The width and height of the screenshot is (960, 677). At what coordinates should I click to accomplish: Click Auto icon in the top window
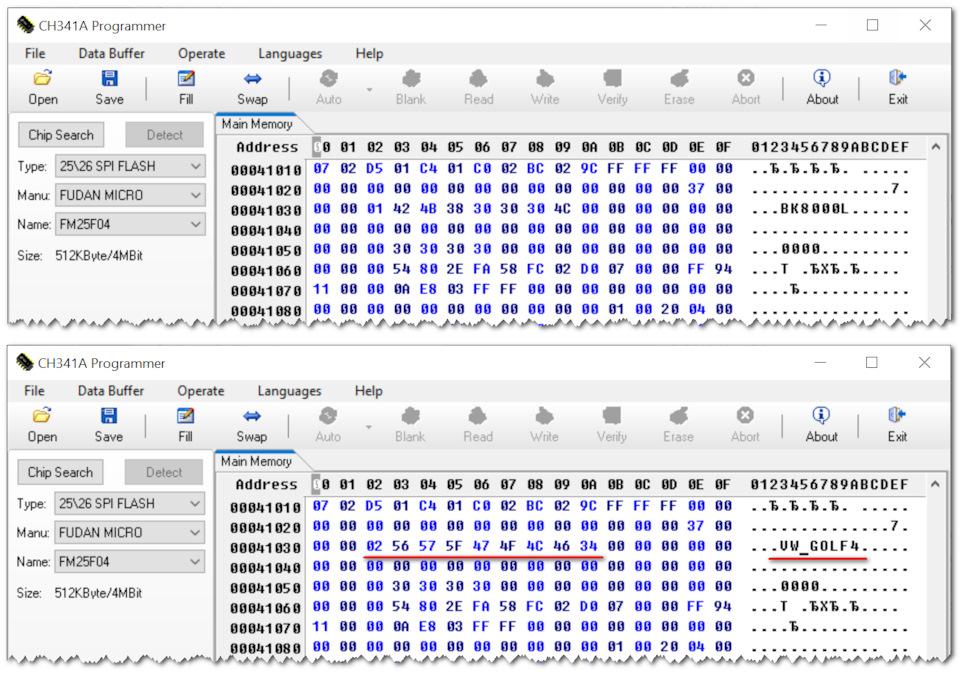click(x=329, y=88)
